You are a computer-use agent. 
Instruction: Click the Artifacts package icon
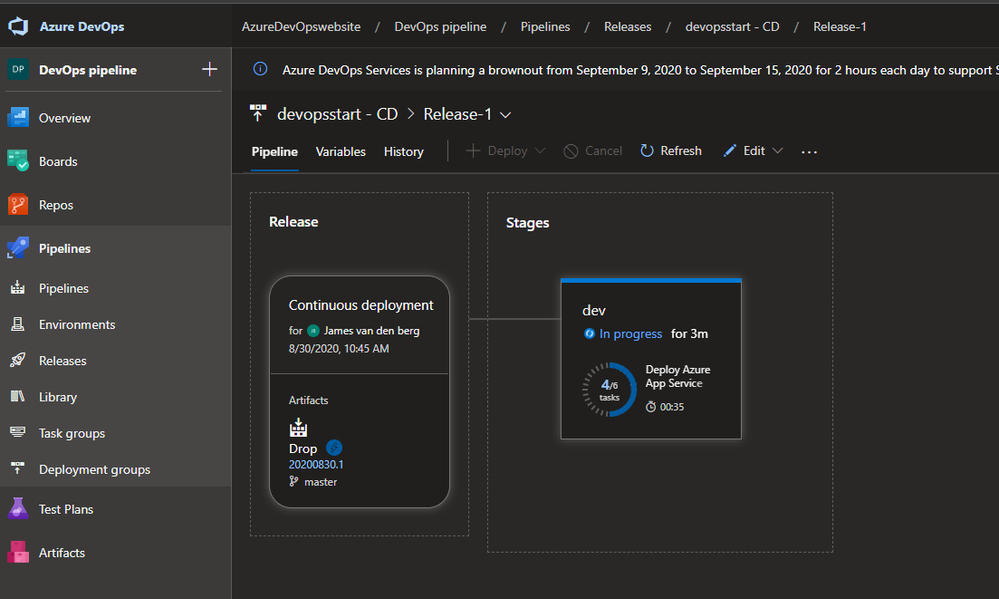18,552
